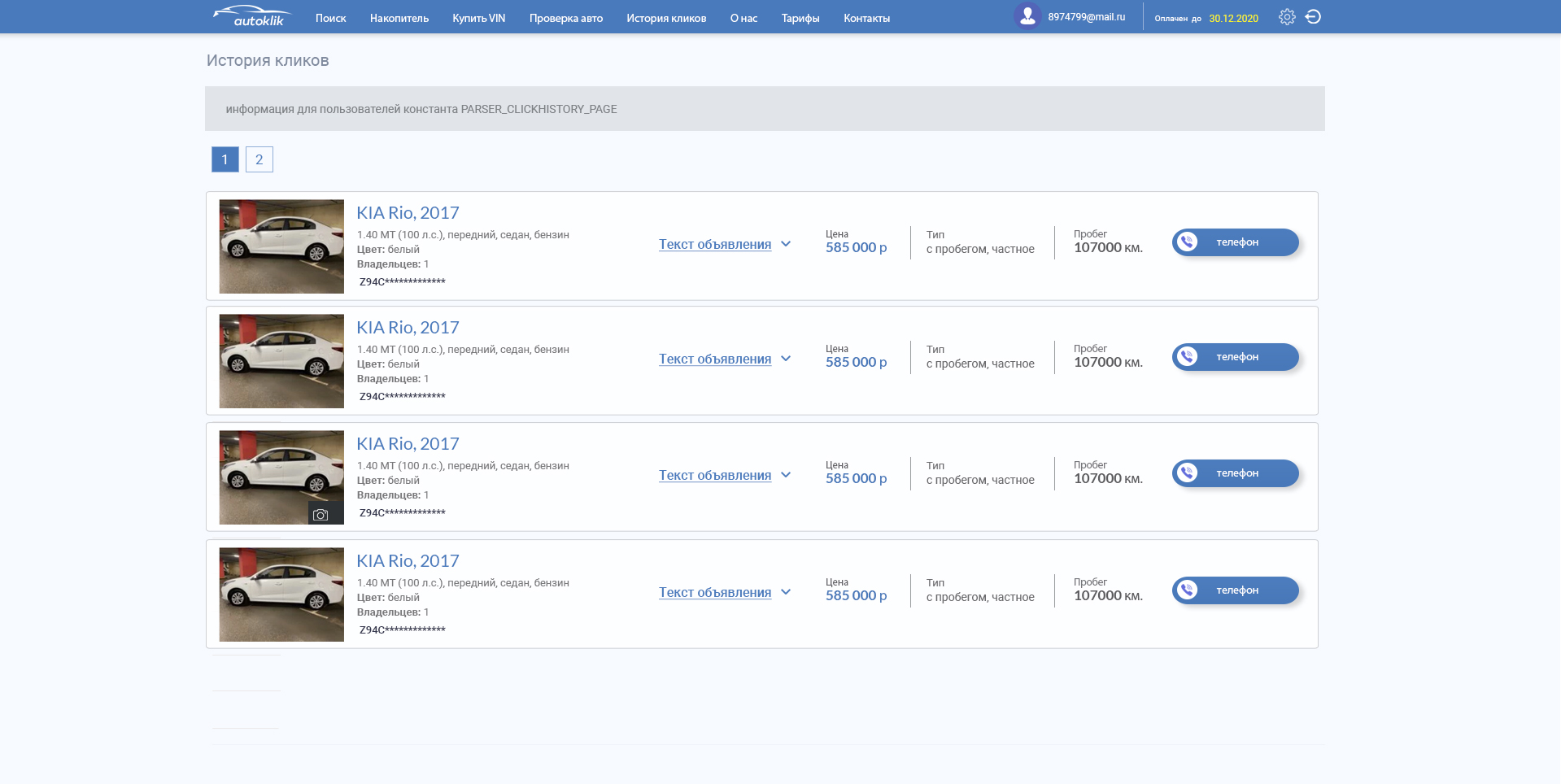Expand ad text chevron in fourth listing
Screen dimensions: 1561x784
[x=786, y=592]
